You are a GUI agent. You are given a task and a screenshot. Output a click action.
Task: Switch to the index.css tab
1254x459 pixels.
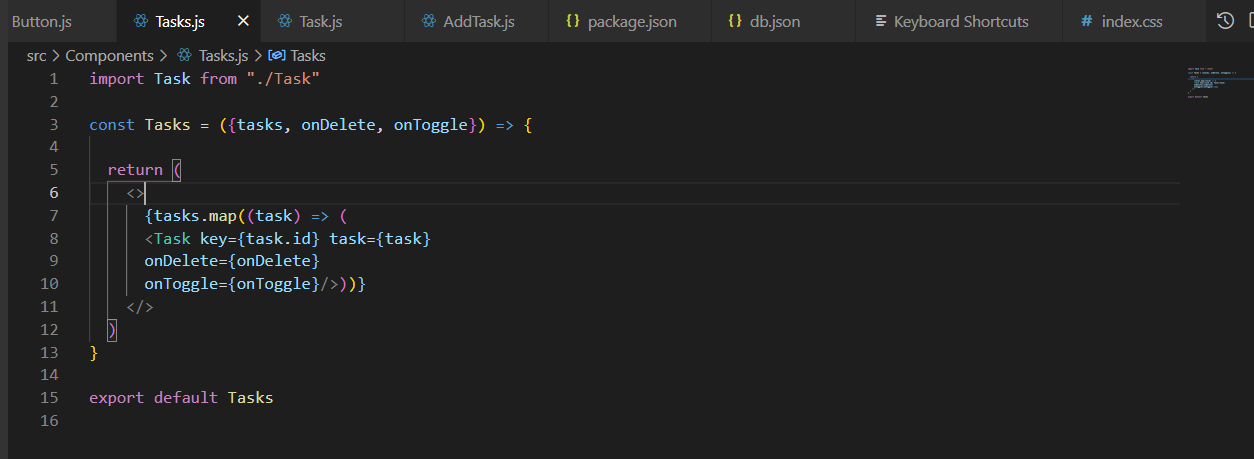tap(1131, 21)
